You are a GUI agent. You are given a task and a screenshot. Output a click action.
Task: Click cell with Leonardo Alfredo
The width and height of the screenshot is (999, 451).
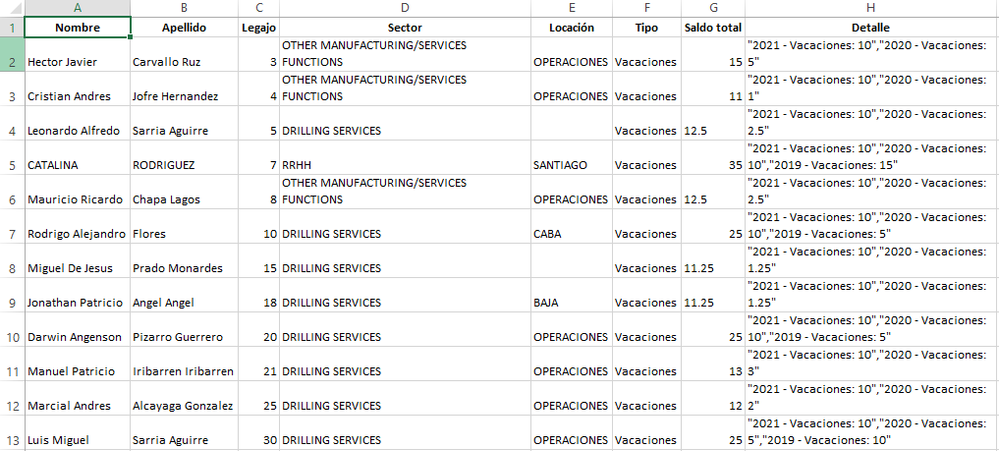[x=78, y=123]
